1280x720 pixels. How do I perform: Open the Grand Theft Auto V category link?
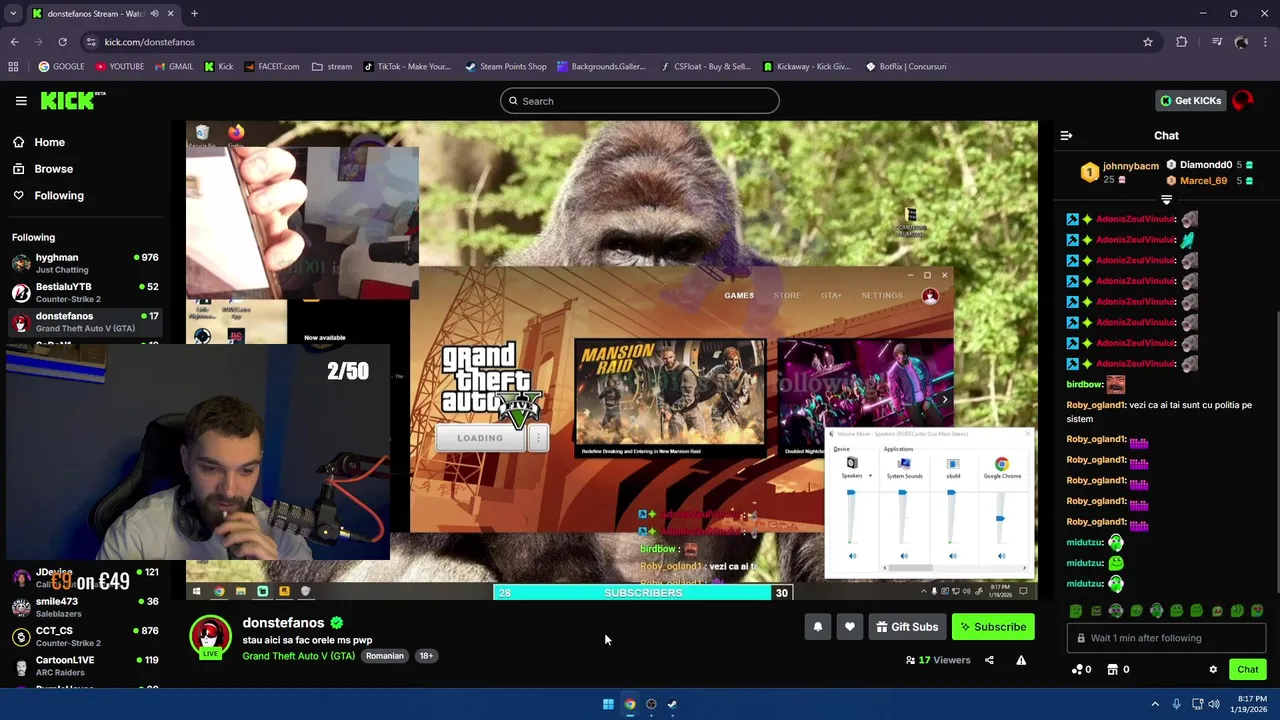coord(298,656)
